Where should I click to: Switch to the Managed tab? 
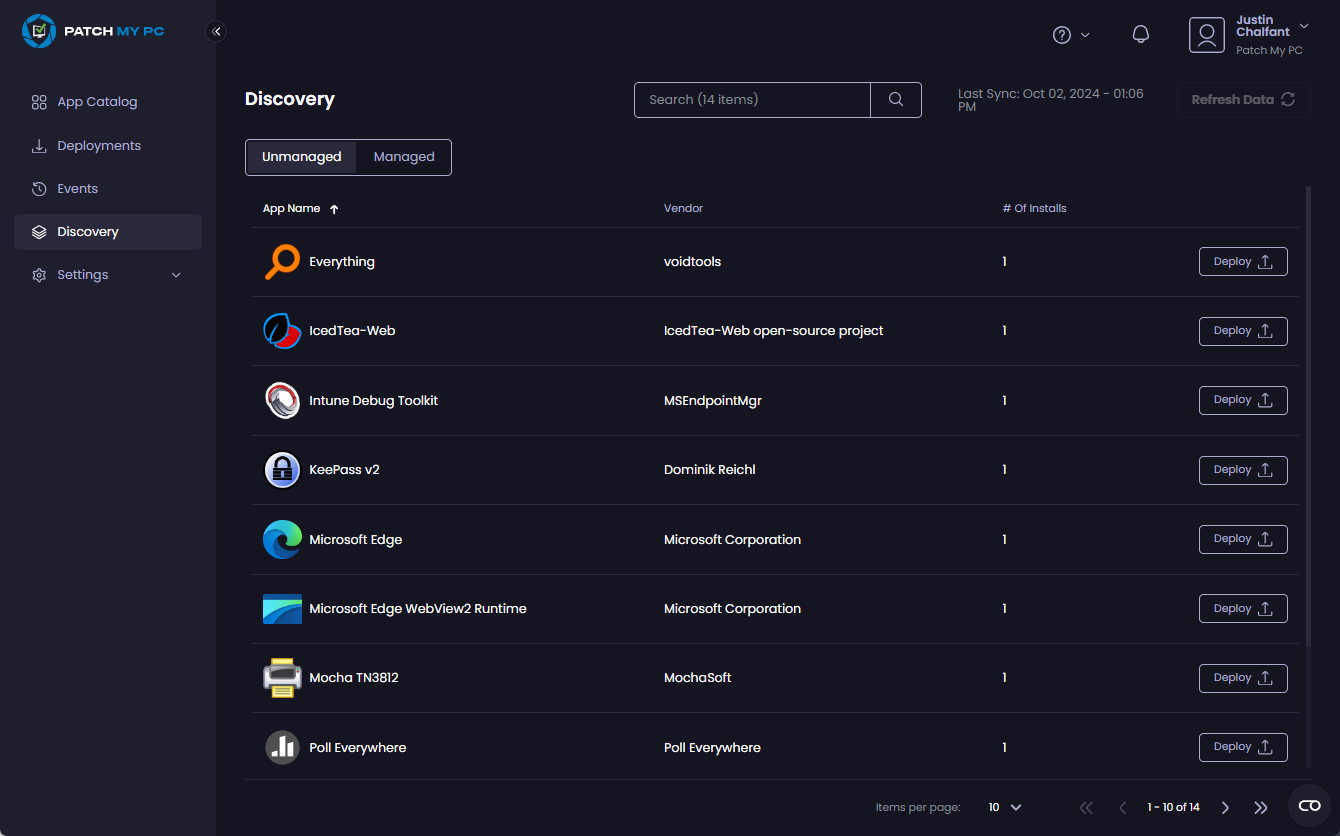pyautogui.click(x=404, y=156)
